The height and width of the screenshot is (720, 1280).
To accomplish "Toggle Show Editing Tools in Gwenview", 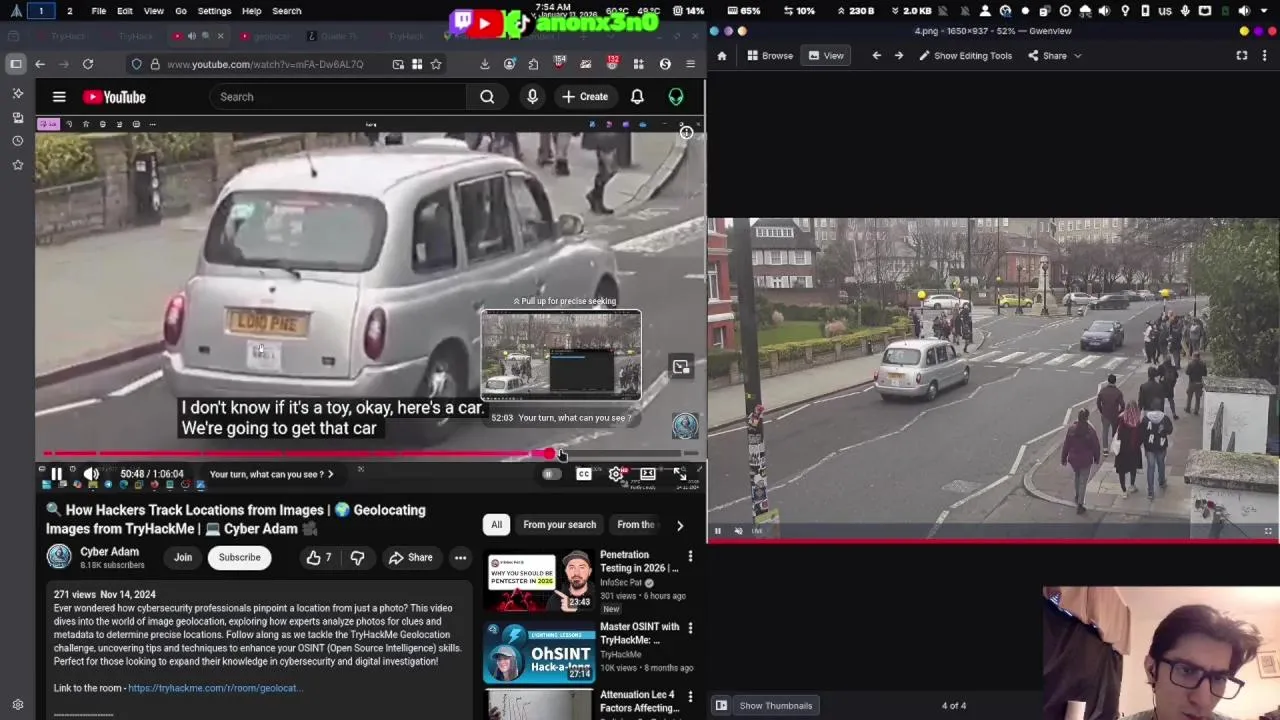I will pos(965,56).
